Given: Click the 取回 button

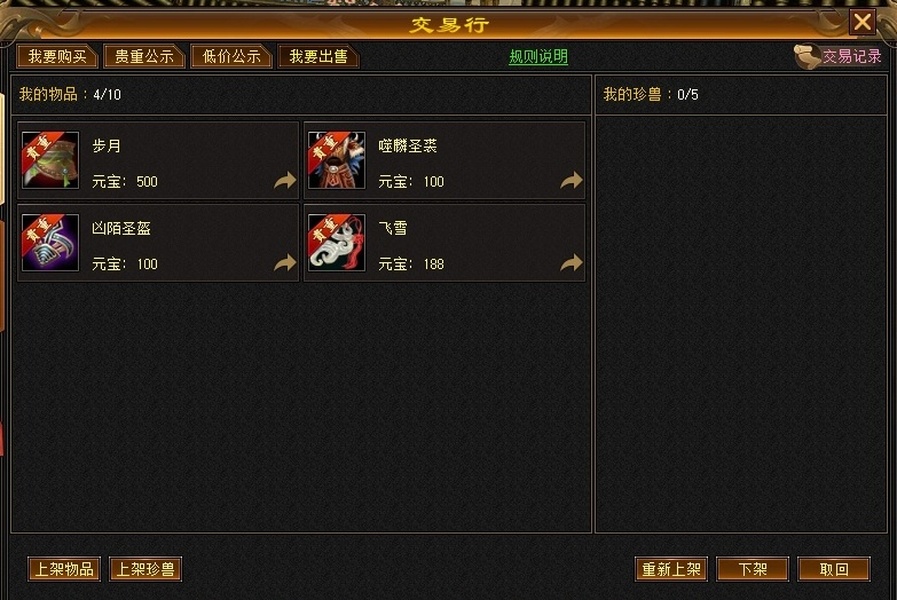Looking at the screenshot, I should click(x=834, y=569).
